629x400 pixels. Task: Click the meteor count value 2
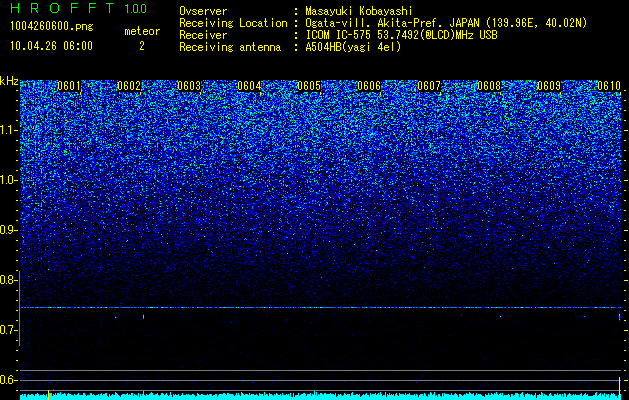click(x=142, y=46)
